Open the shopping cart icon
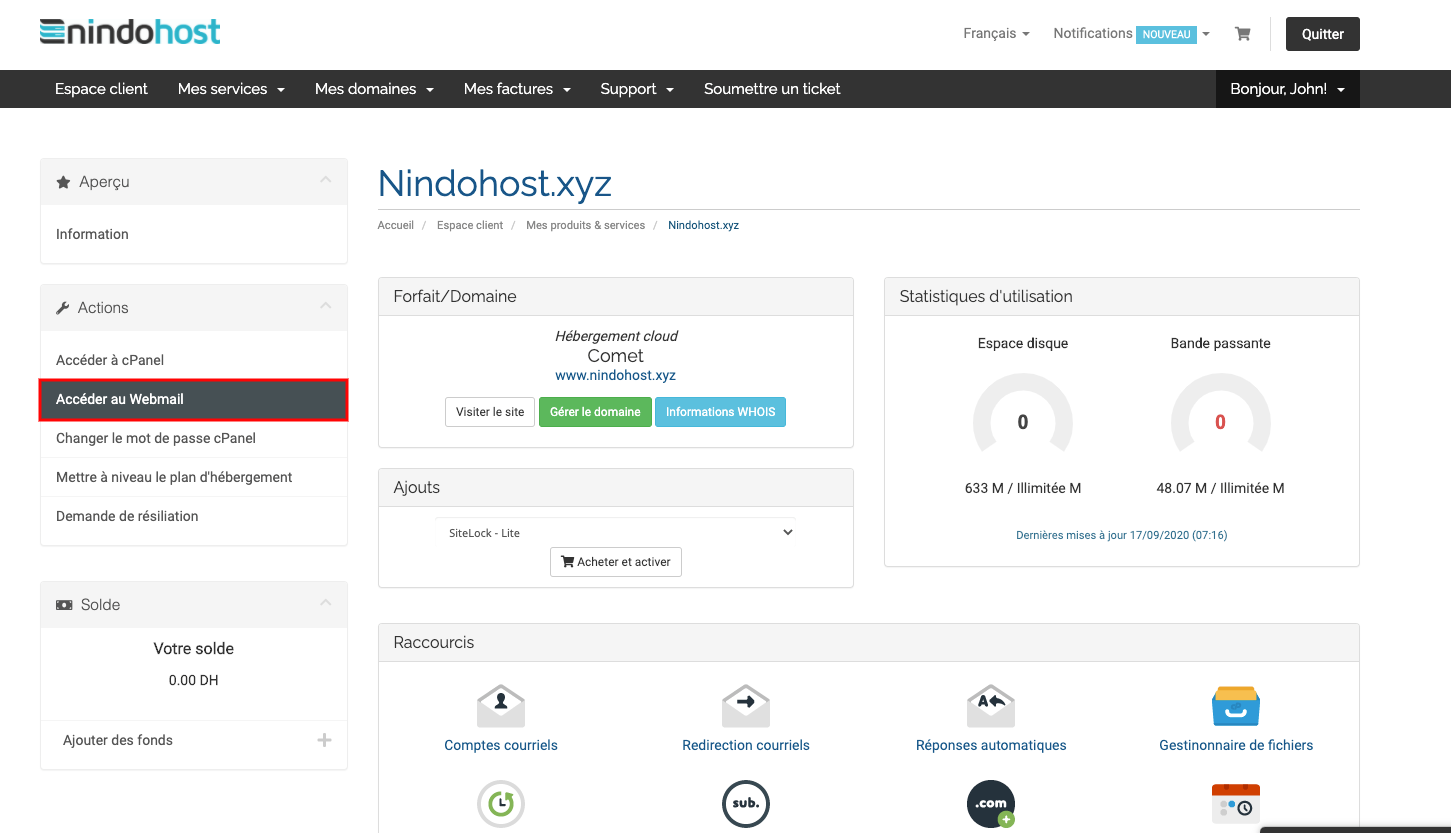The height and width of the screenshot is (833, 1451). point(1243,34)
